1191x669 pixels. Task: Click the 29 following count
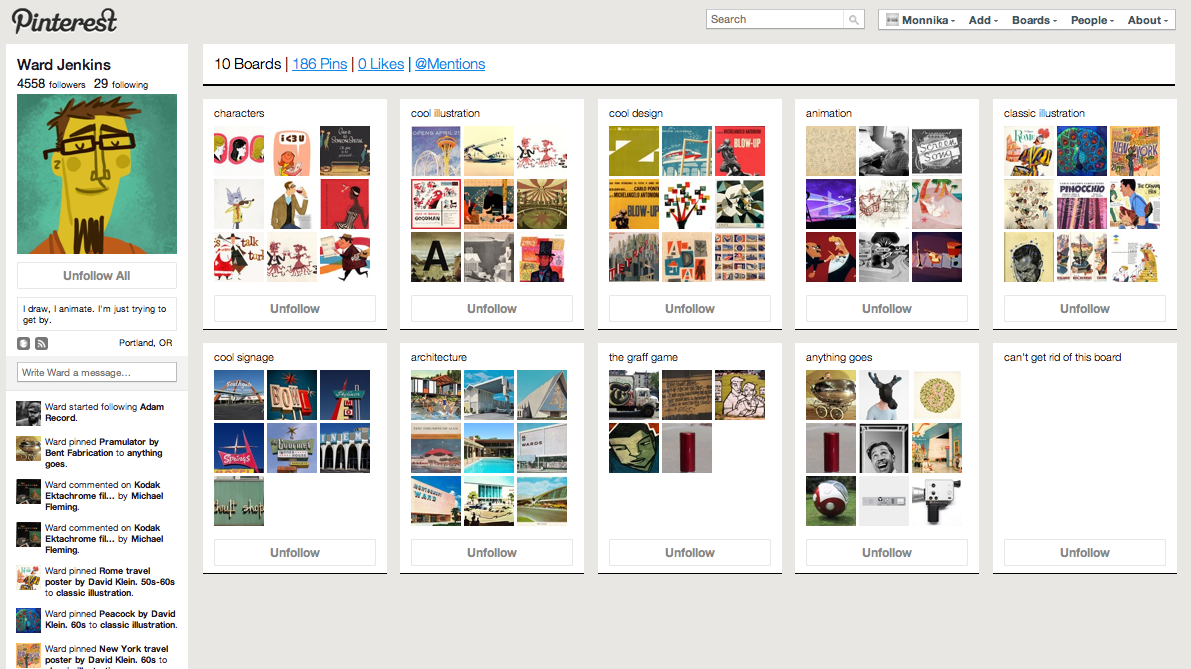121,84
